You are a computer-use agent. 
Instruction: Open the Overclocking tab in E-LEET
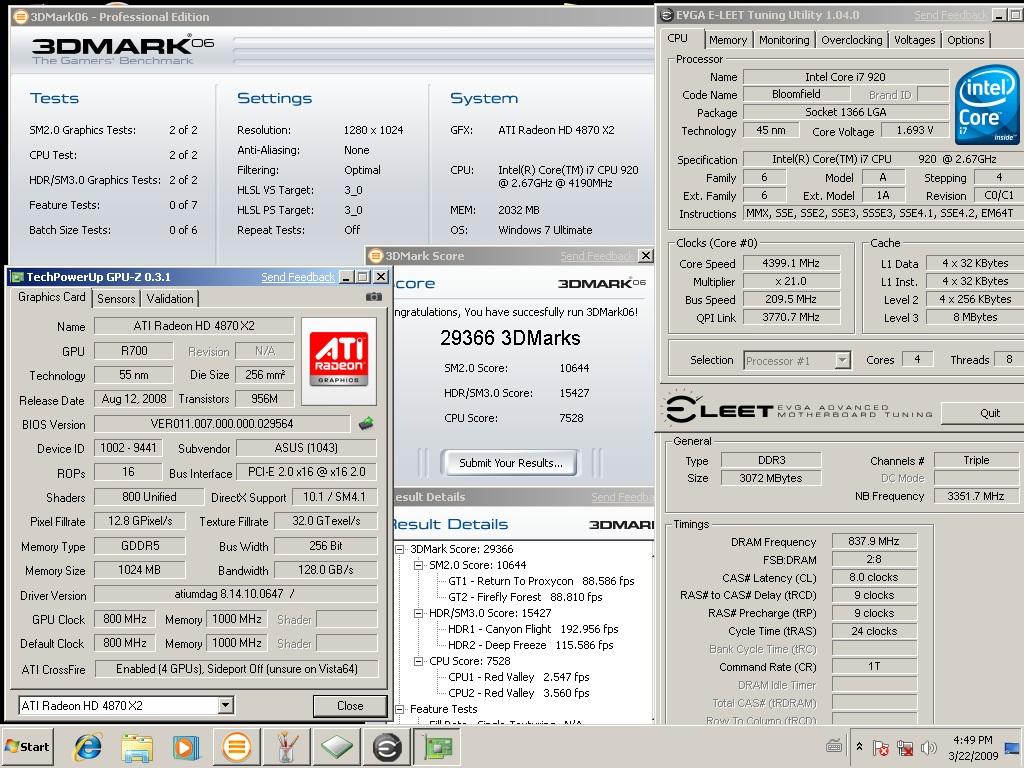pos(851,40)
